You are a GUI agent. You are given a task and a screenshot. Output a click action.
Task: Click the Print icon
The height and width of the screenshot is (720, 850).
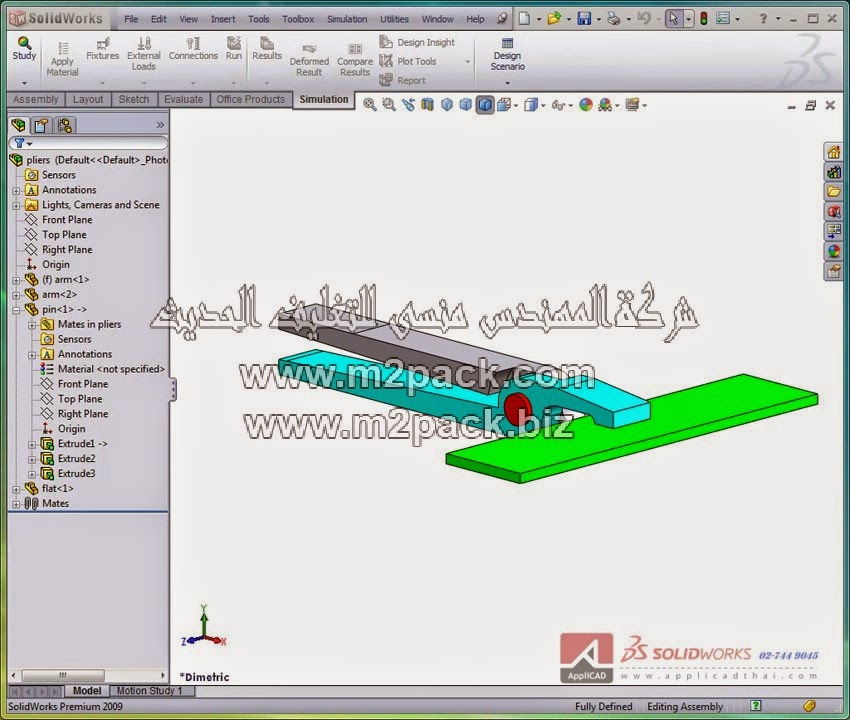[x=614, y=18]
